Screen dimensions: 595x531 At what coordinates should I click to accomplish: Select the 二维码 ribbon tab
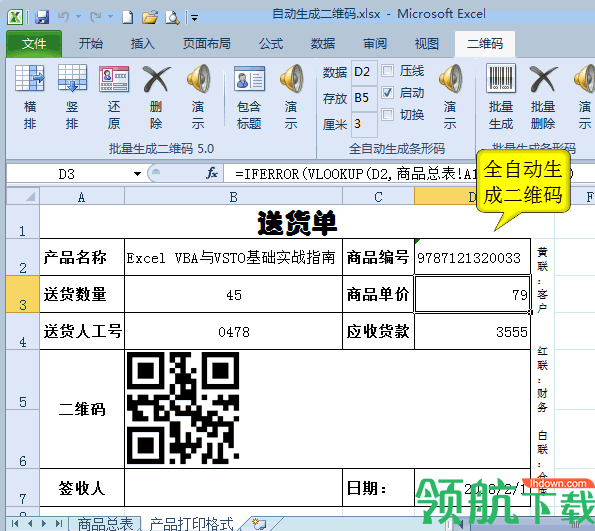click(485, 44)
